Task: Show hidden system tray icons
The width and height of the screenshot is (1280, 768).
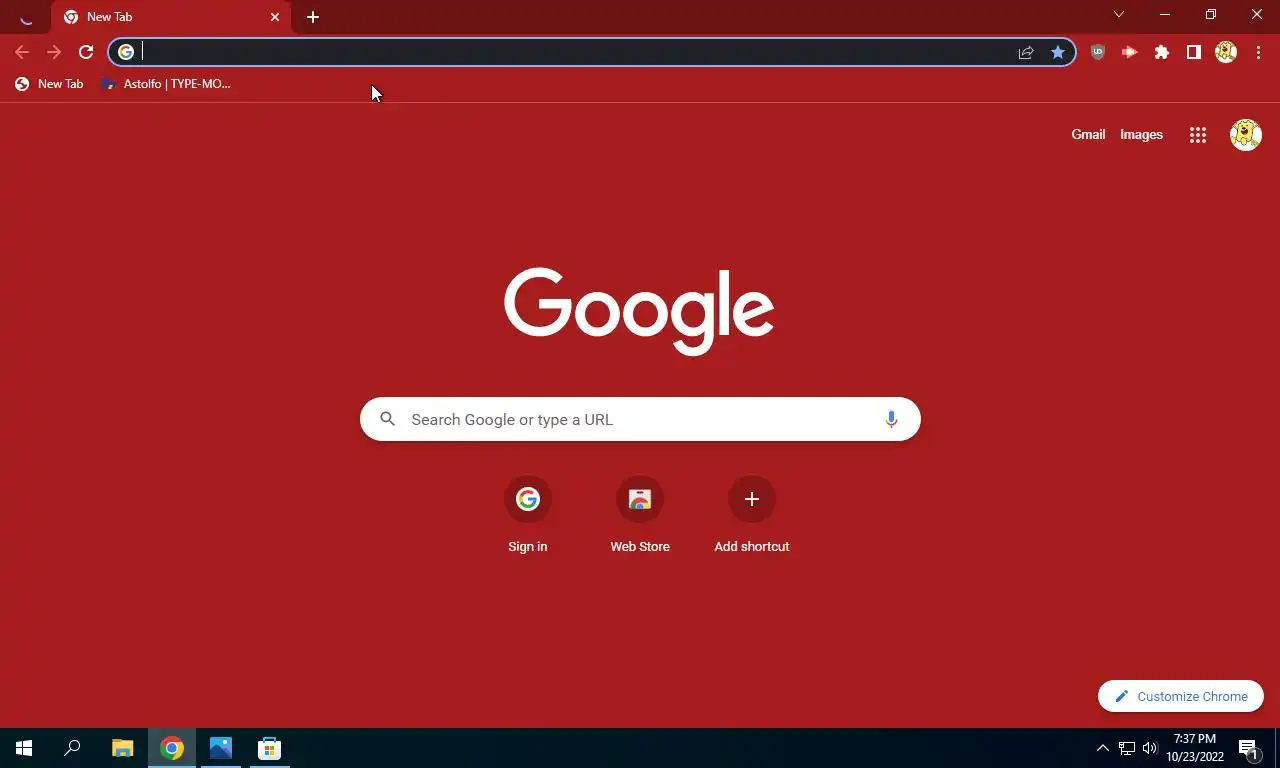Action: point(1102,748)
